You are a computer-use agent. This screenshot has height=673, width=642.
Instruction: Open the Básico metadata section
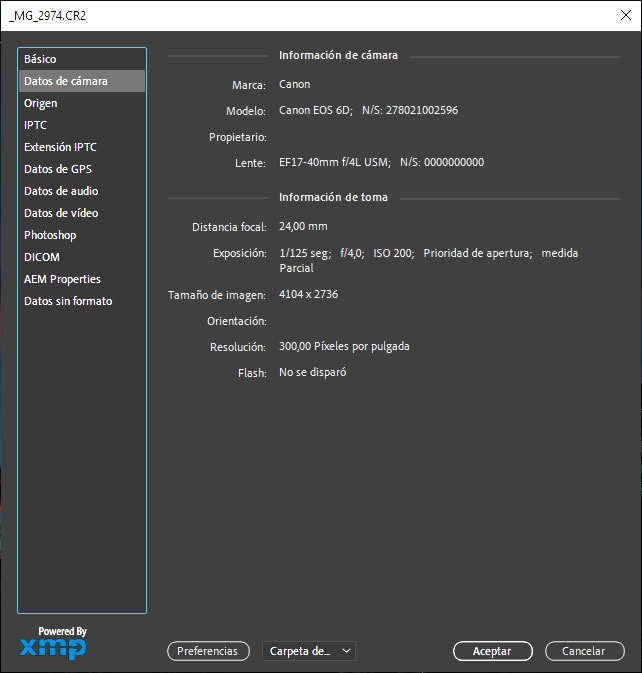[82, 59]
